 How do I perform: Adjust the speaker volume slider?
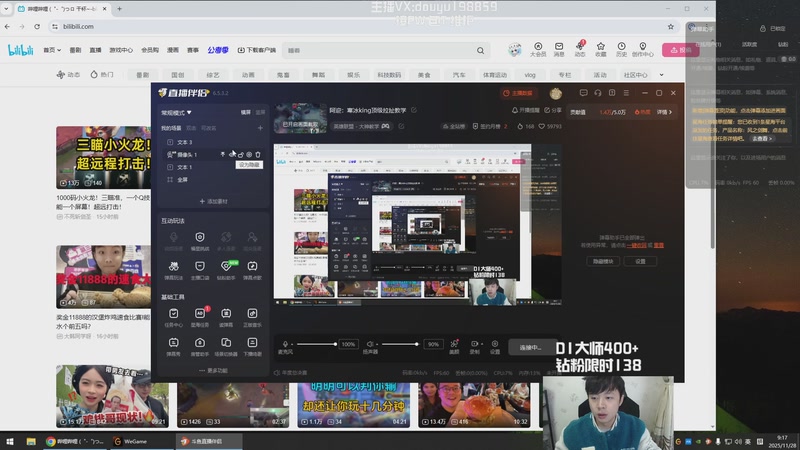click(400, 344)
